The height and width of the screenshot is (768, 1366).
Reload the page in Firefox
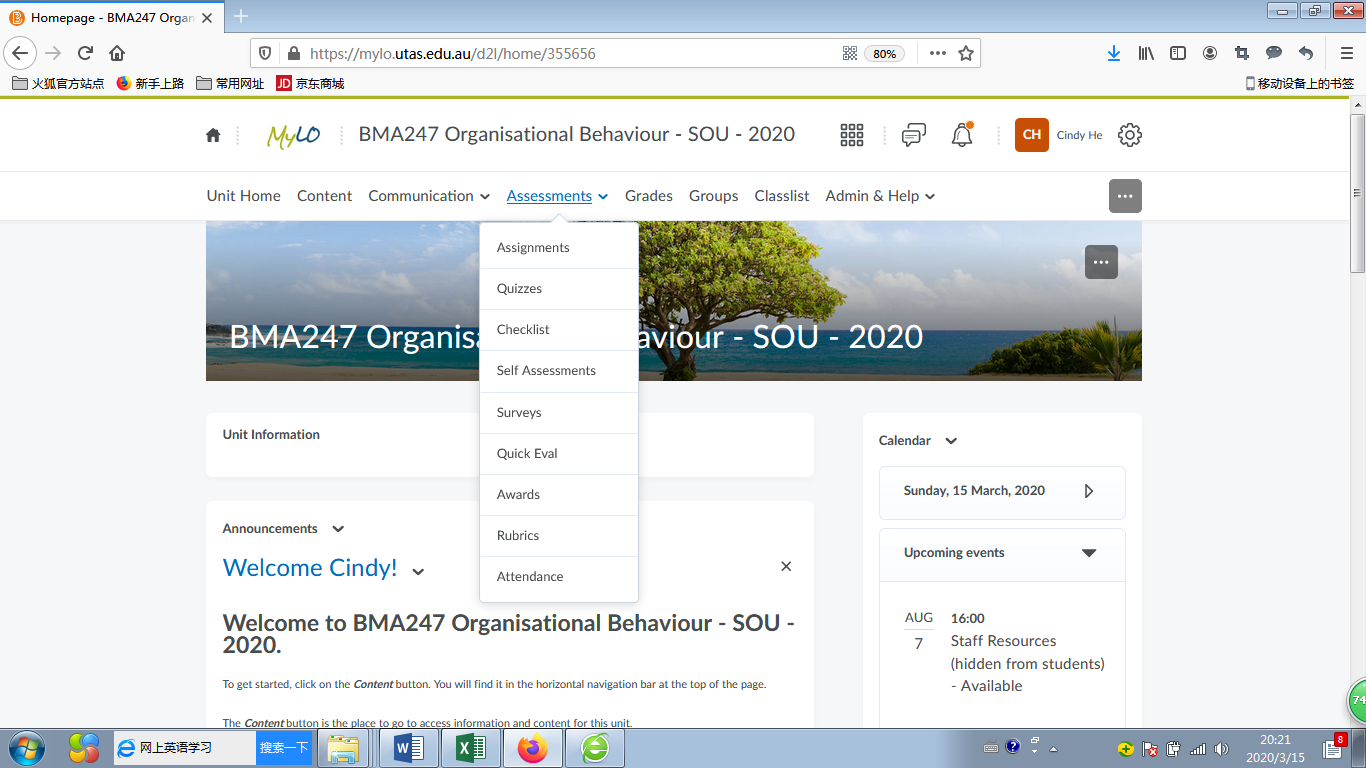(x=86, y=54)
